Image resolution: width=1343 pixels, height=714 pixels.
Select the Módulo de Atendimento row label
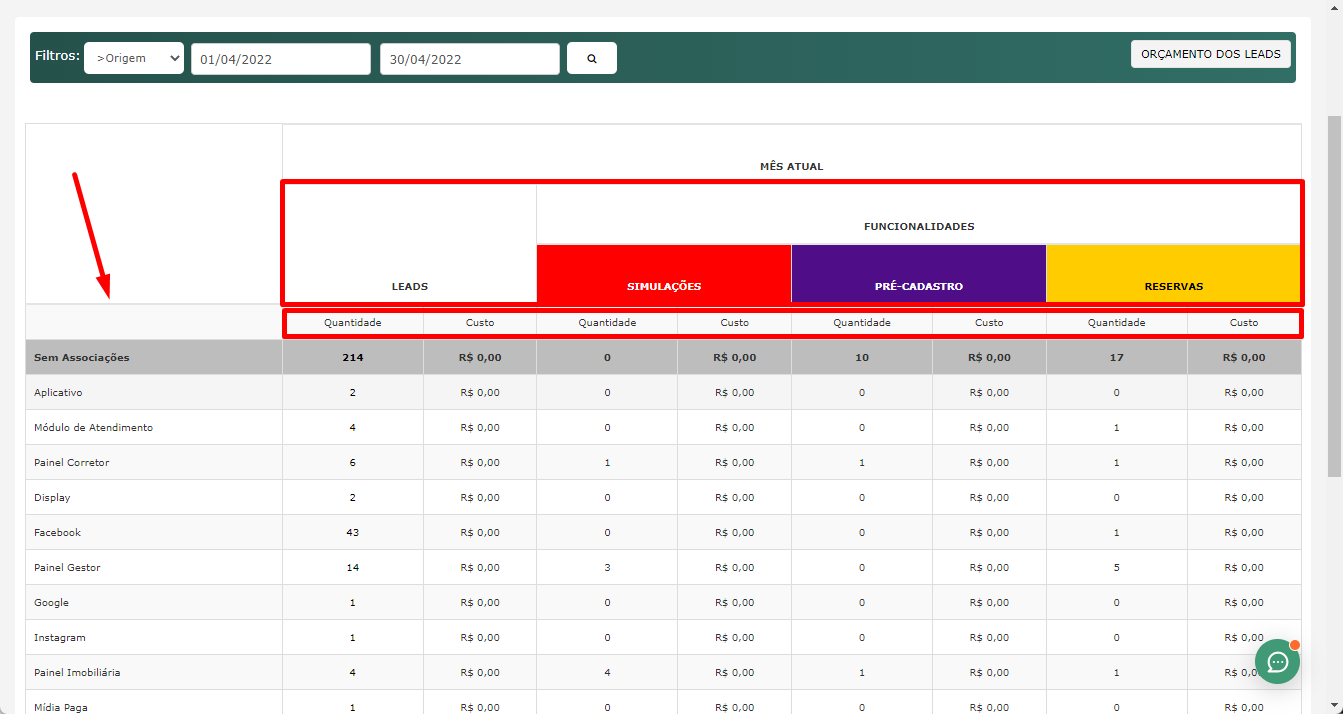pos(93,427)
